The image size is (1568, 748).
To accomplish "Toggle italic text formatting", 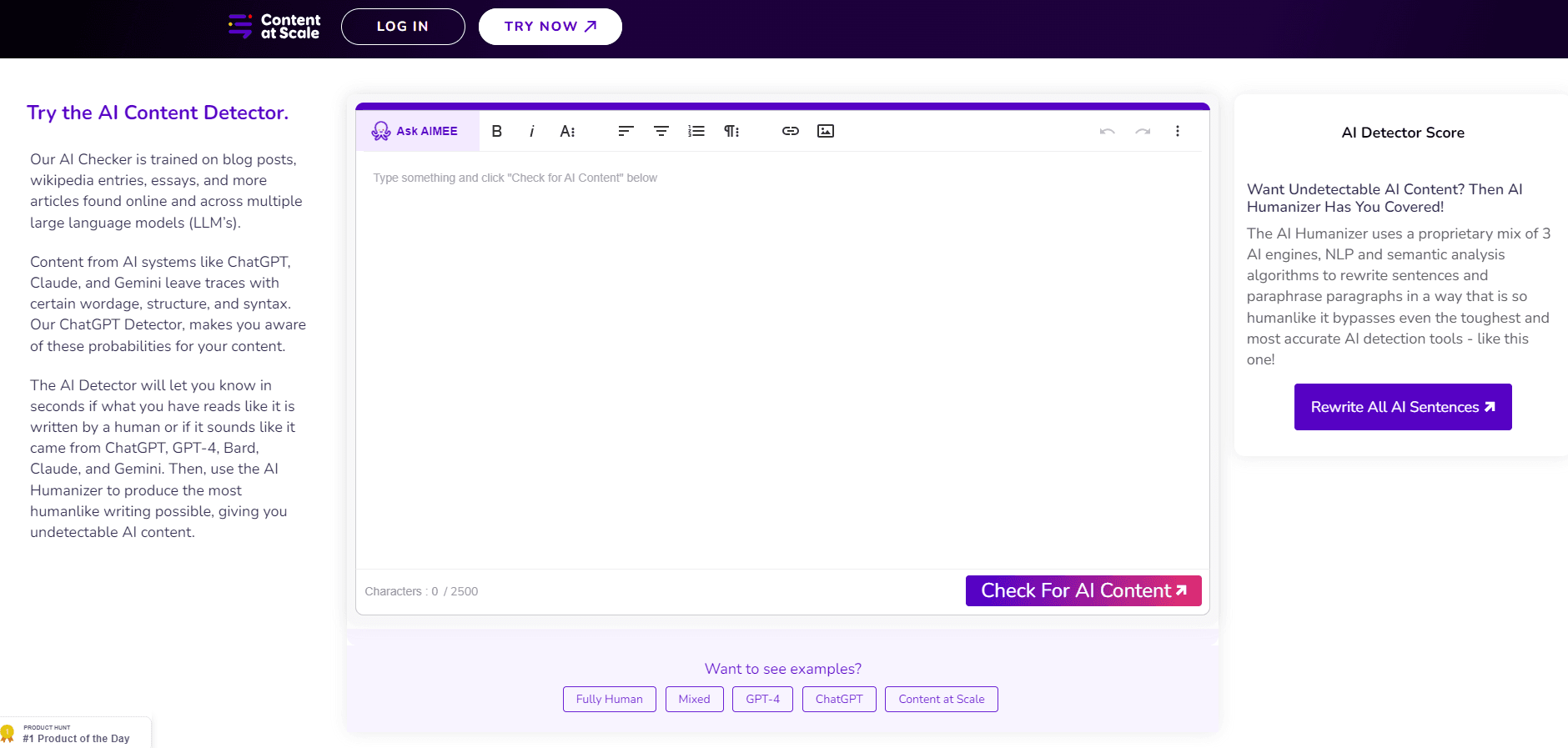I will (x=531, y=131).
